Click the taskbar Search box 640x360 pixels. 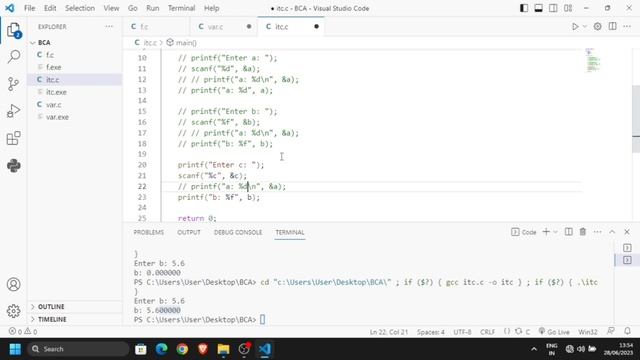(x=78, y=349)
